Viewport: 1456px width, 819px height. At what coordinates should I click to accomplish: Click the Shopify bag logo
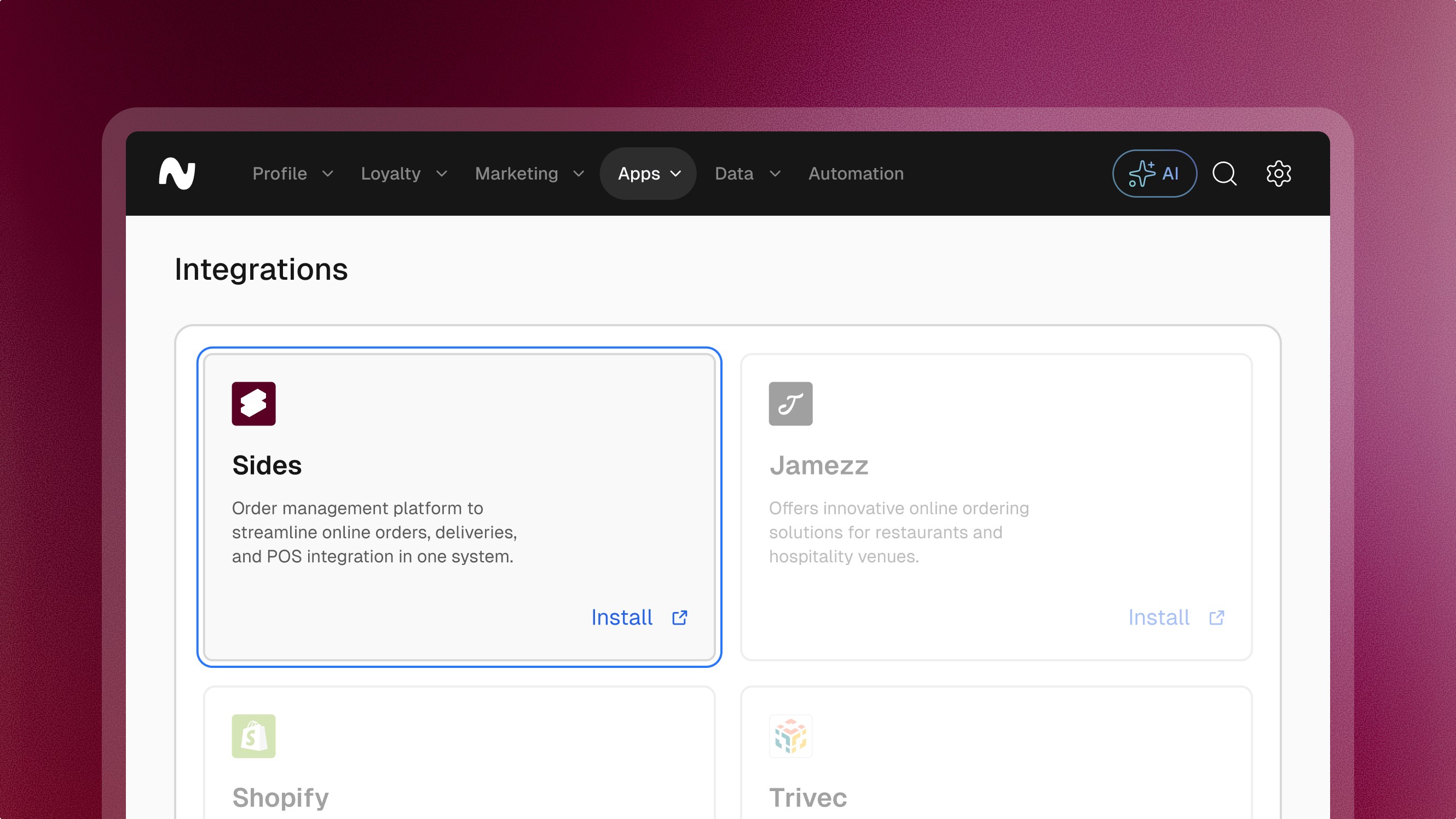tap(253, 736)
